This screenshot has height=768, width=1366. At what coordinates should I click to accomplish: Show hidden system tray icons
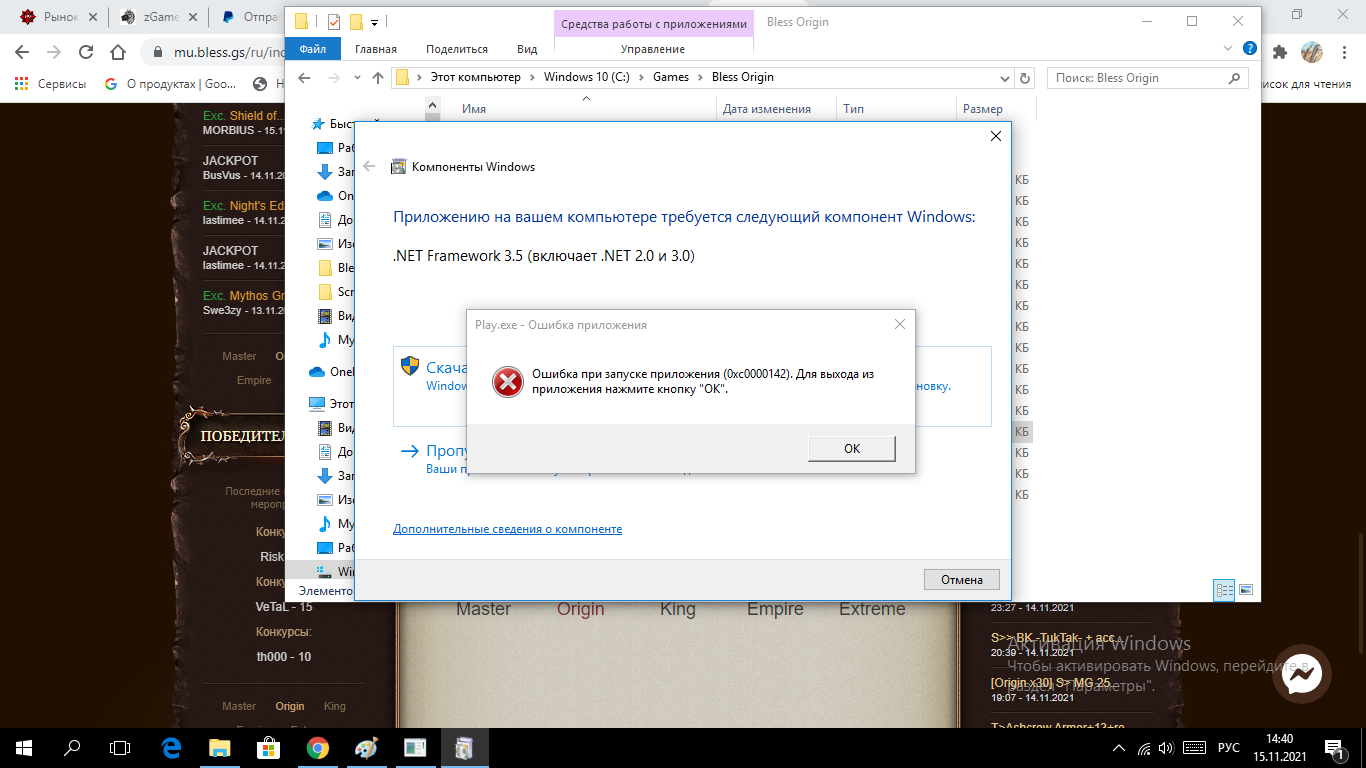[x=1118, y=748]
